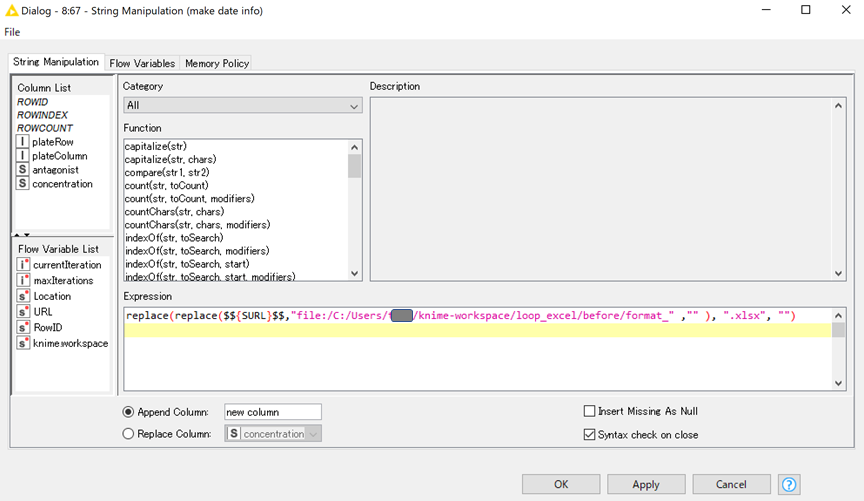Click the Cancel button
864x501 pixels.
point(731,484)
